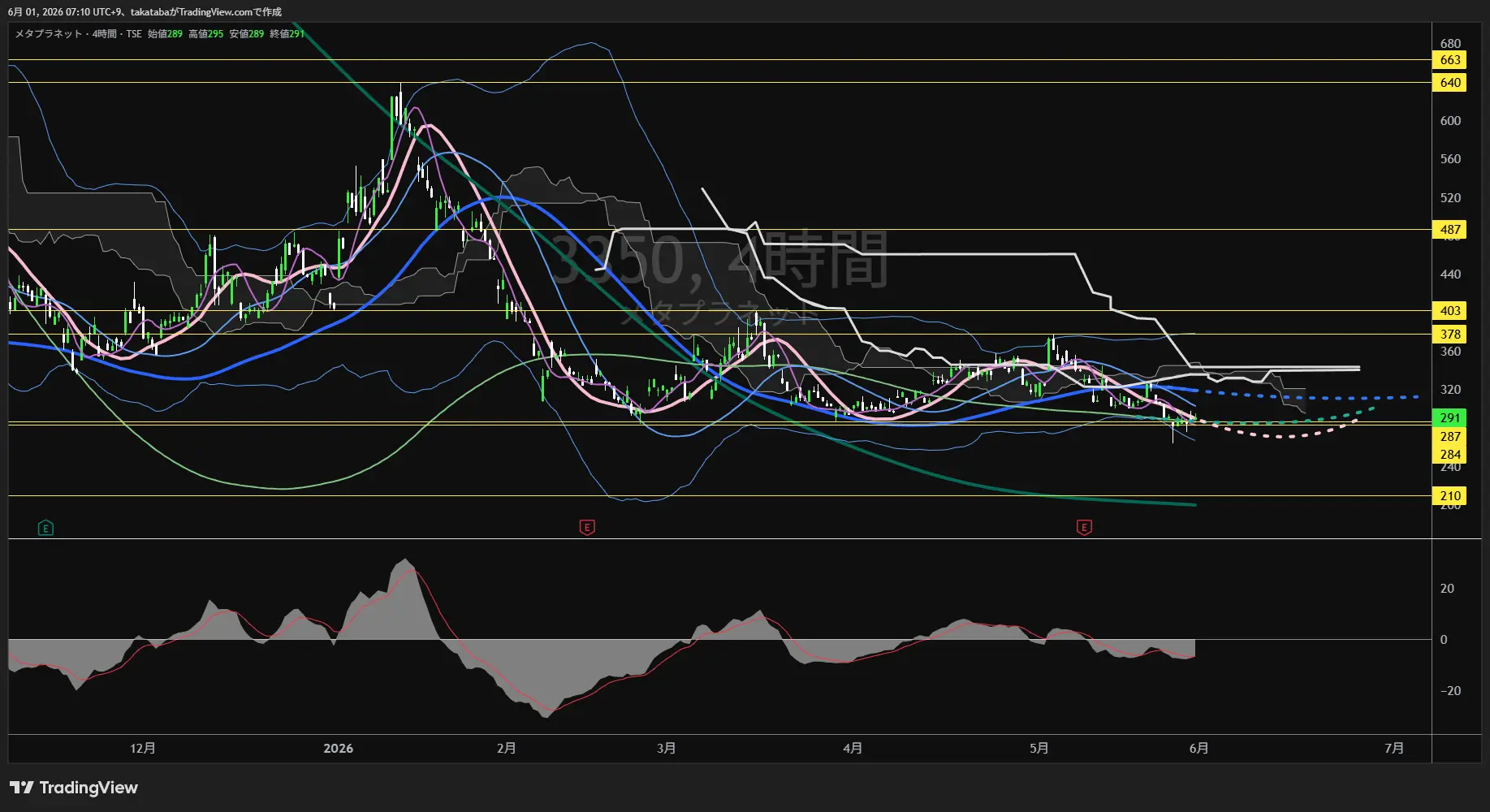Screen dimensions: 1490x812
Task: Select the 210 yellow price label
Action: 1450,496
